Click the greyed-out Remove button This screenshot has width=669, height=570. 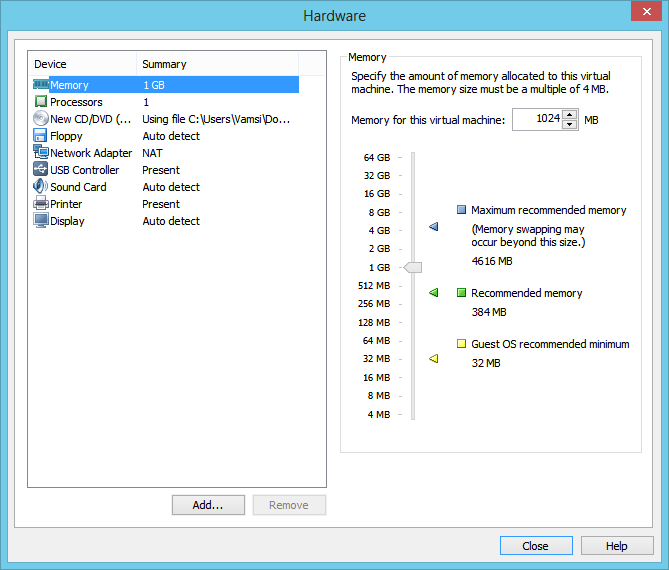(289, 505)
